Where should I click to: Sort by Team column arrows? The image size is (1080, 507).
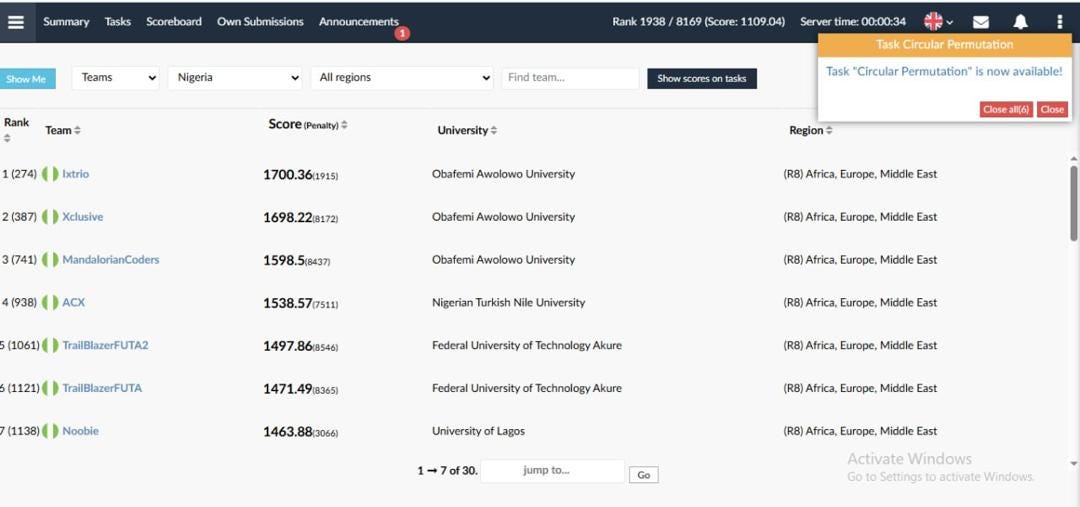(77, 130)
